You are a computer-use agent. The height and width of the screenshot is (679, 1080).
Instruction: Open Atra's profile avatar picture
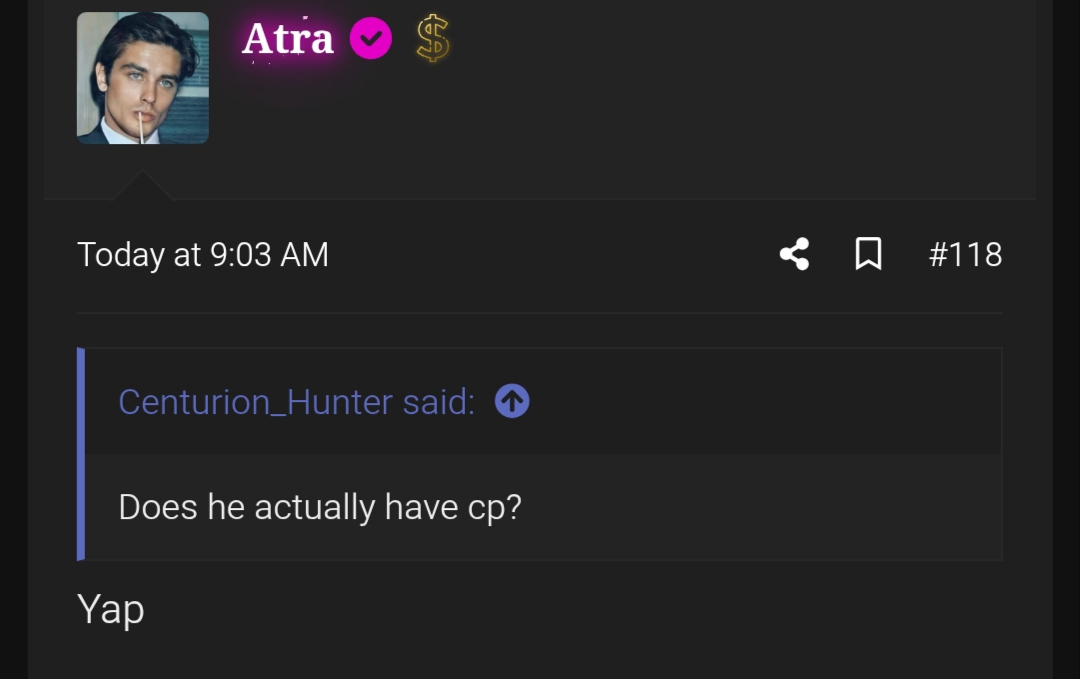(x=142, y=78)
